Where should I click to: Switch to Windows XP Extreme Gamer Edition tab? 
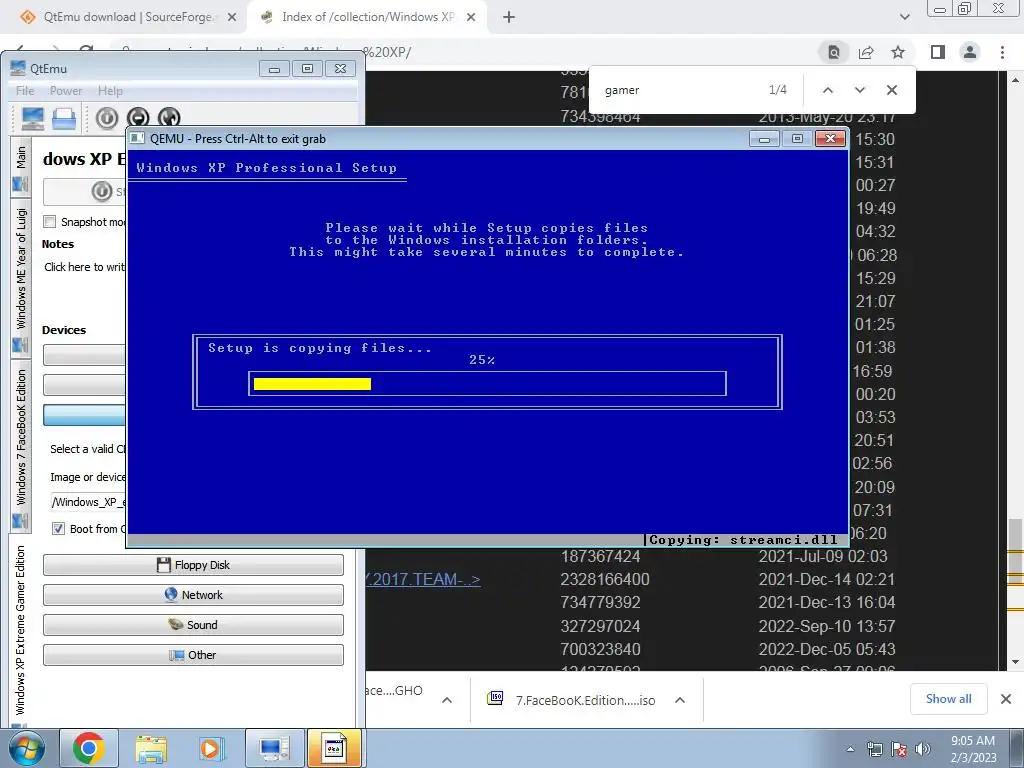(x=20, y=632)
